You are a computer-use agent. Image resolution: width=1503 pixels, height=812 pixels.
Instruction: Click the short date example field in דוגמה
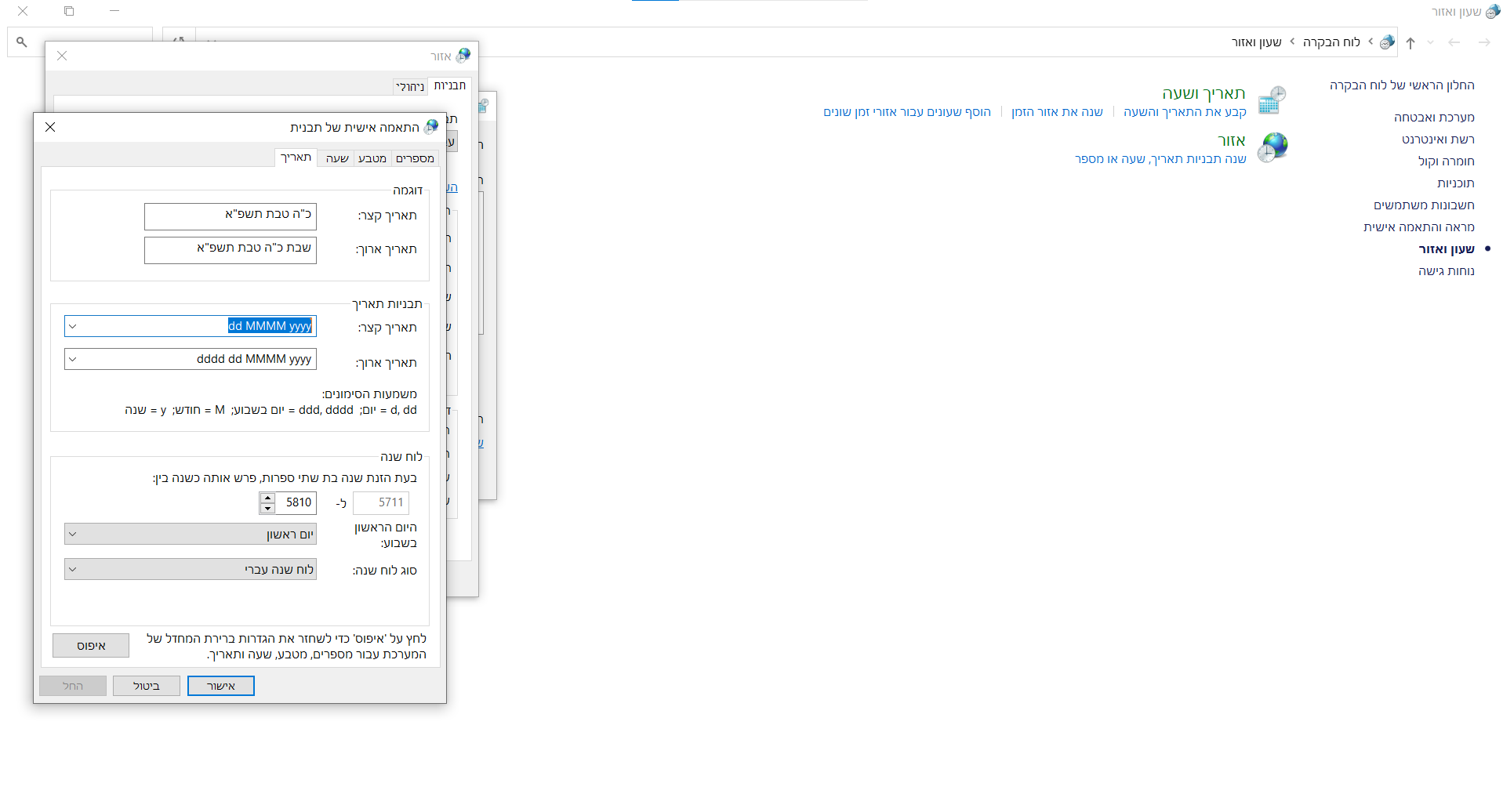tap(231, 216)
